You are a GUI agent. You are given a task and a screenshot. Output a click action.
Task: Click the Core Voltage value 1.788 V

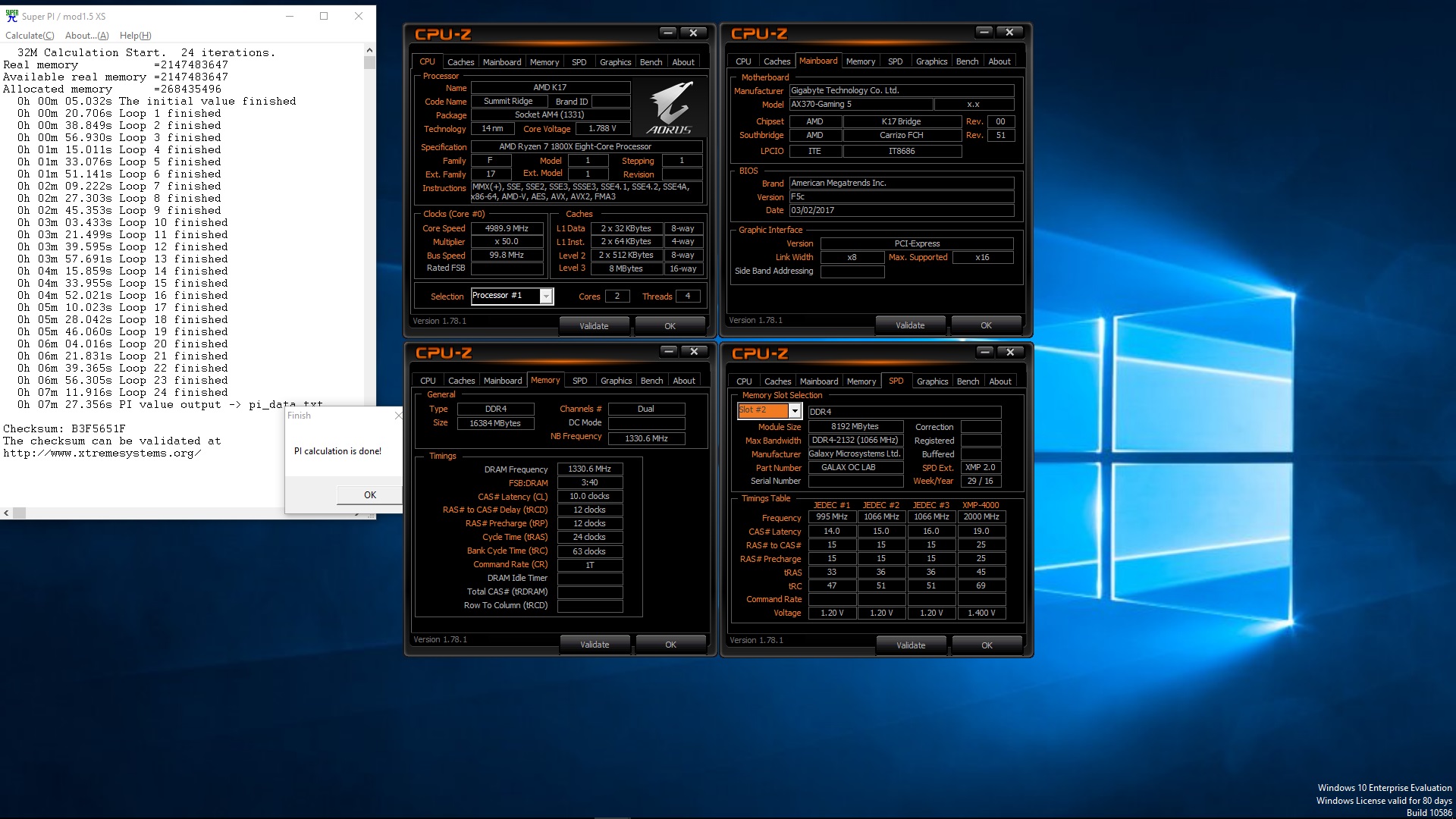603,128
